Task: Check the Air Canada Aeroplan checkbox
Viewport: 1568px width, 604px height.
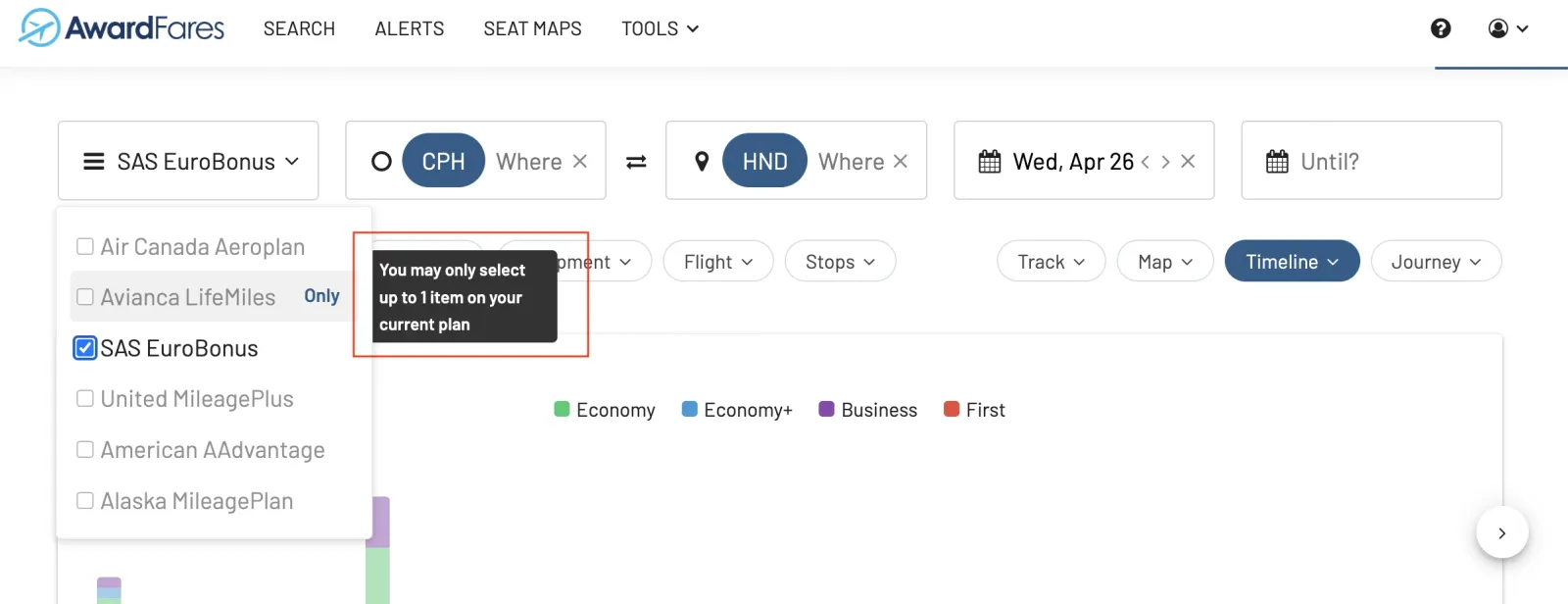Action: click(x=85, y=246)
